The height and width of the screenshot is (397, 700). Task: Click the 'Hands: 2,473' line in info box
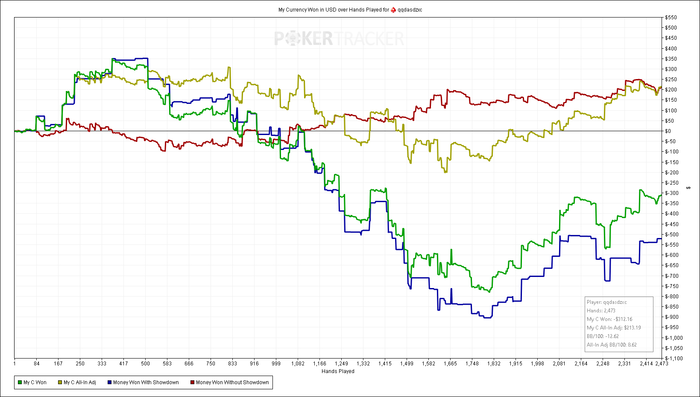[600, 310]
